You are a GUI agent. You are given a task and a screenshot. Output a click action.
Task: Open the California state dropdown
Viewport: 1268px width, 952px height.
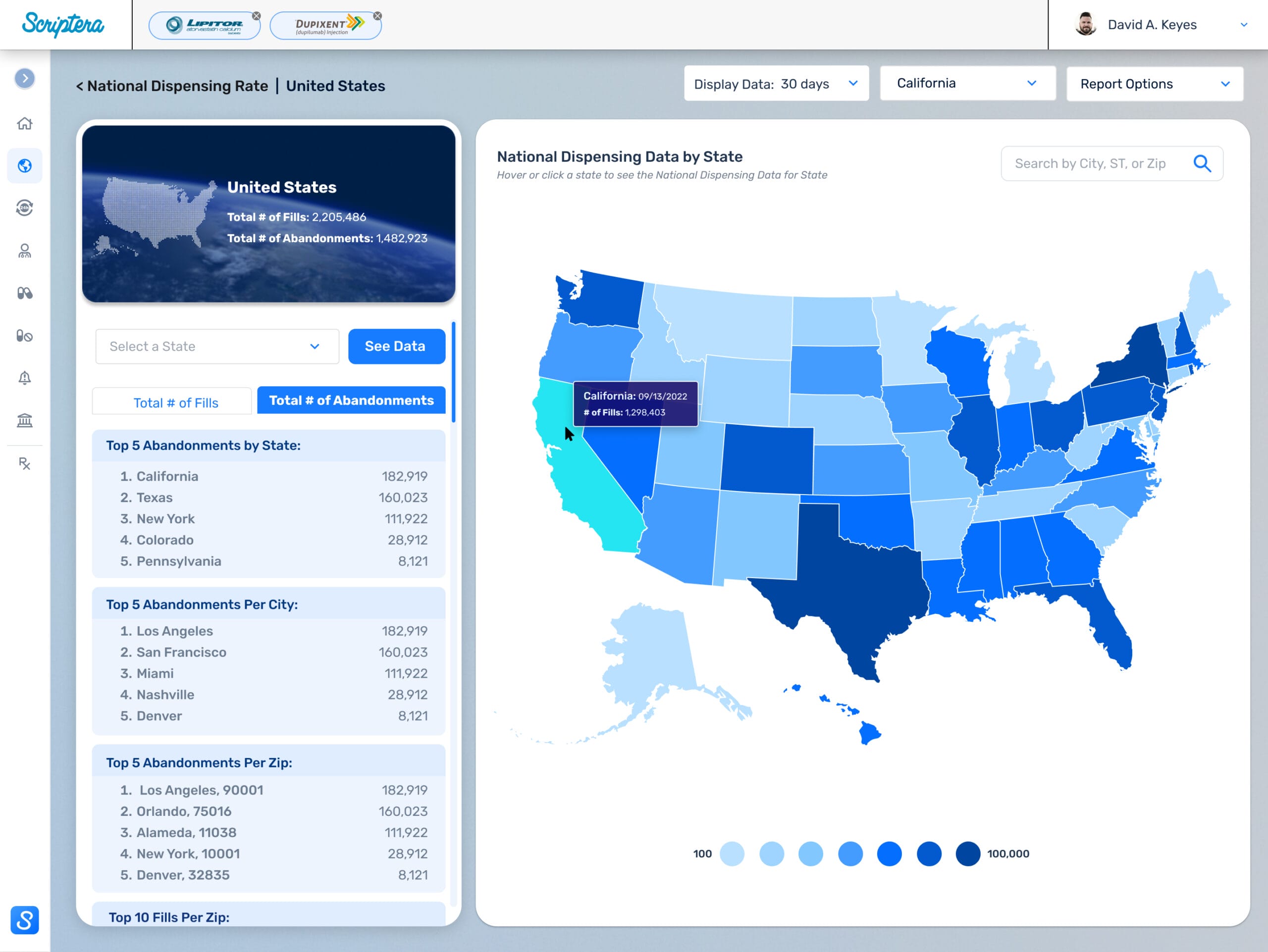(967, 84)
